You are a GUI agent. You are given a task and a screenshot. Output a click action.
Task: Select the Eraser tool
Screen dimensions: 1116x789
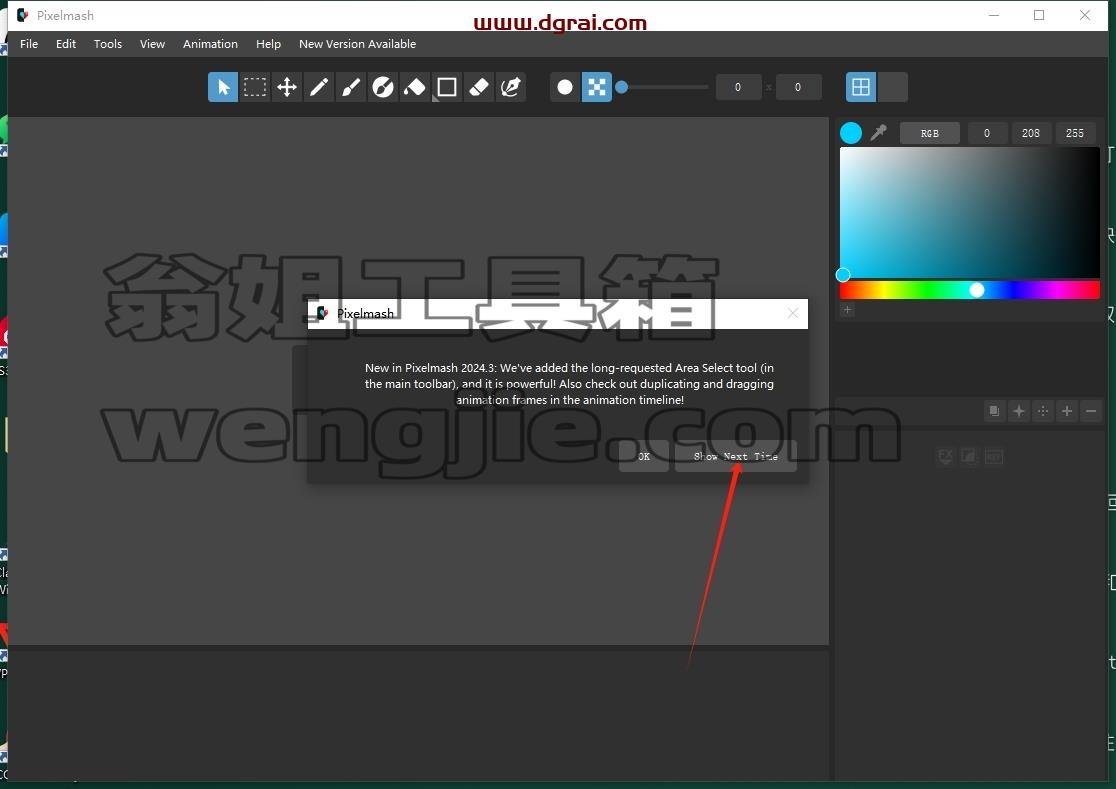pos(479,88)
